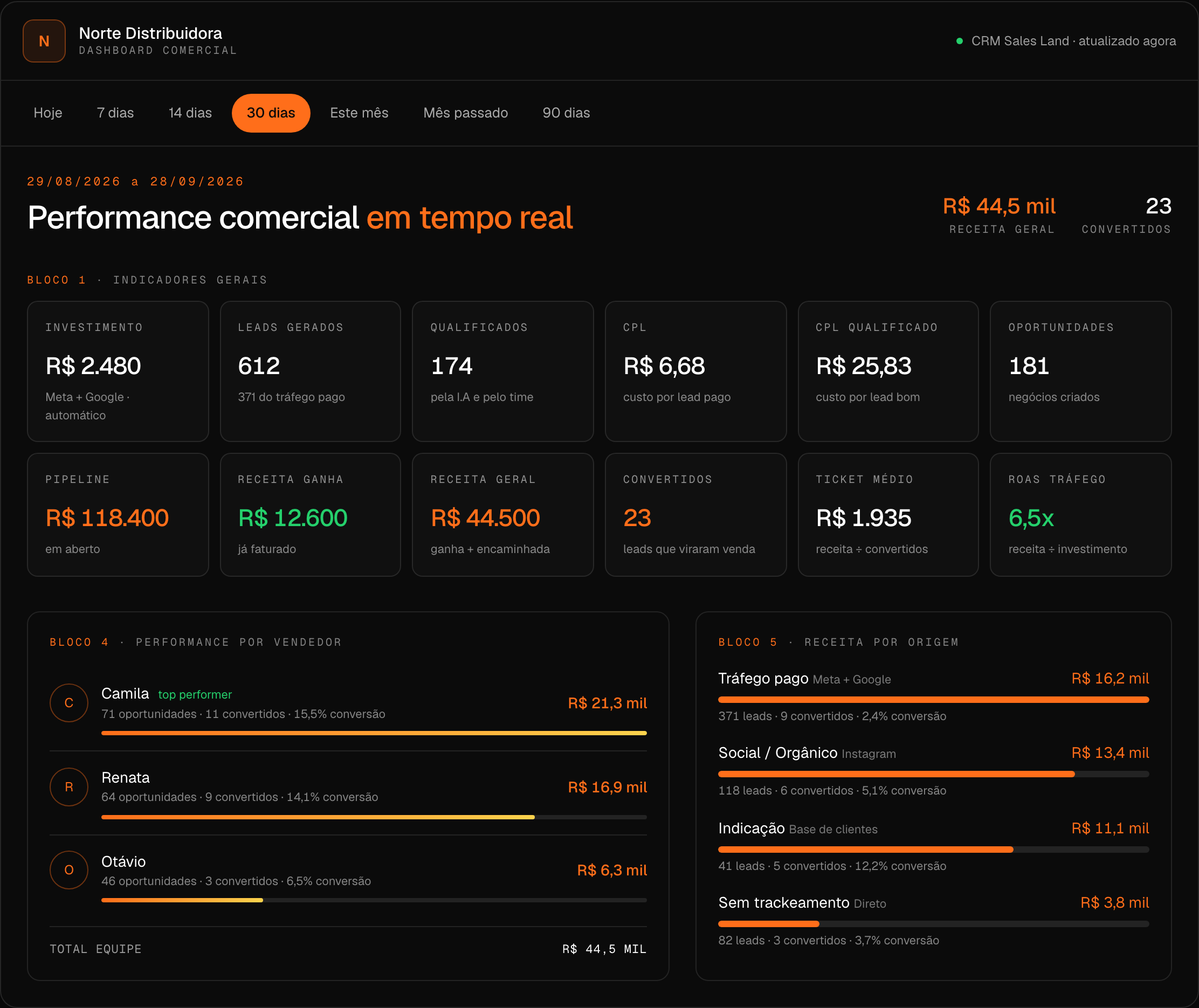
Task: Select the active 30 dias pill
Action: pos(271,113)
